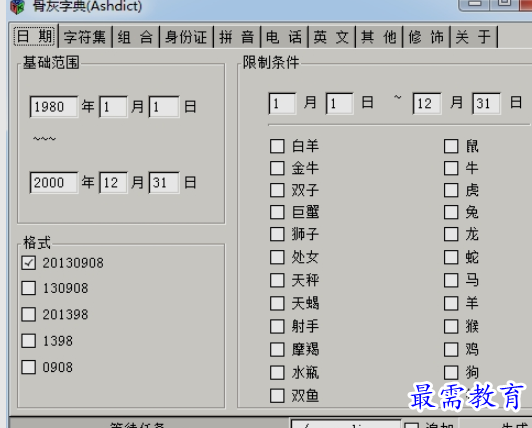Check the 蛇 animal year checkbox

451,257
